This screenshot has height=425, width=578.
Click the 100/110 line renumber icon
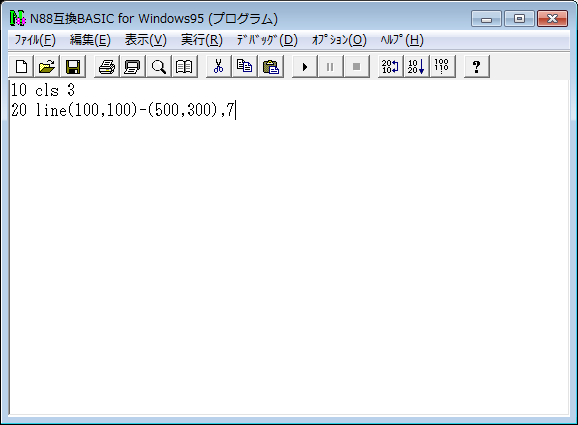coord(442,67)
